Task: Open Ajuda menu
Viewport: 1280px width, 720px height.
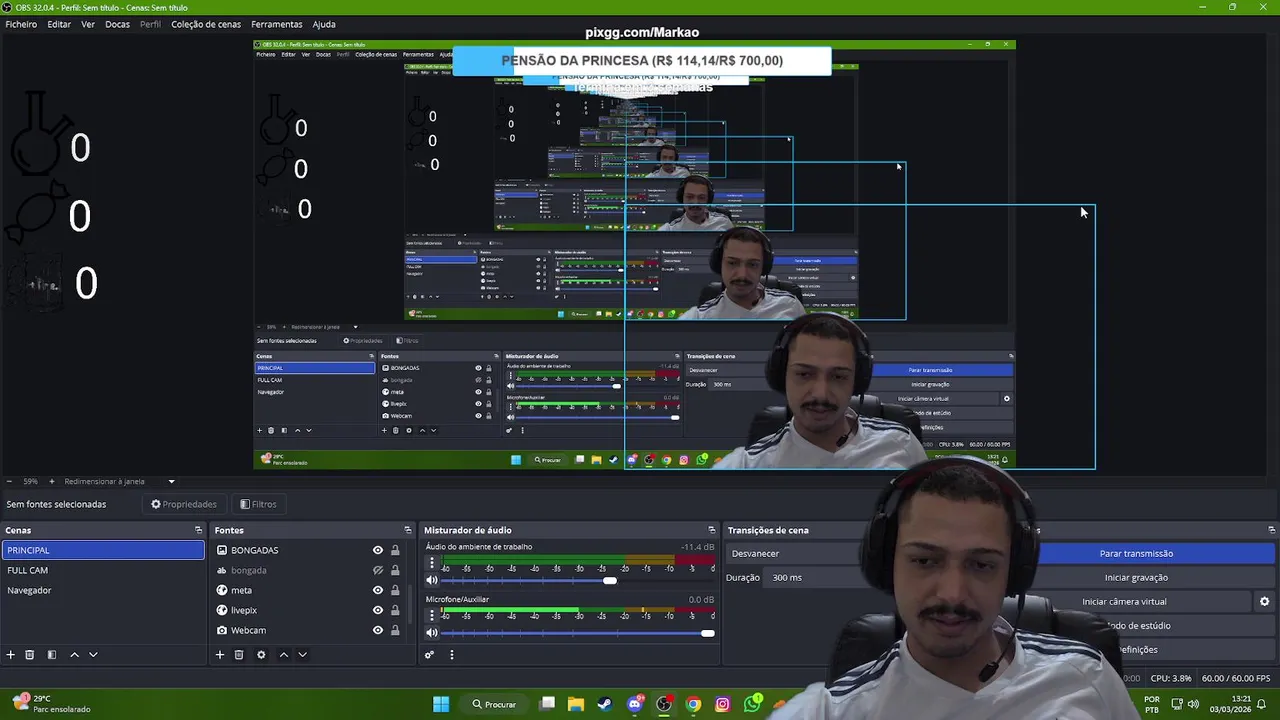Action: tap(324, 24)
